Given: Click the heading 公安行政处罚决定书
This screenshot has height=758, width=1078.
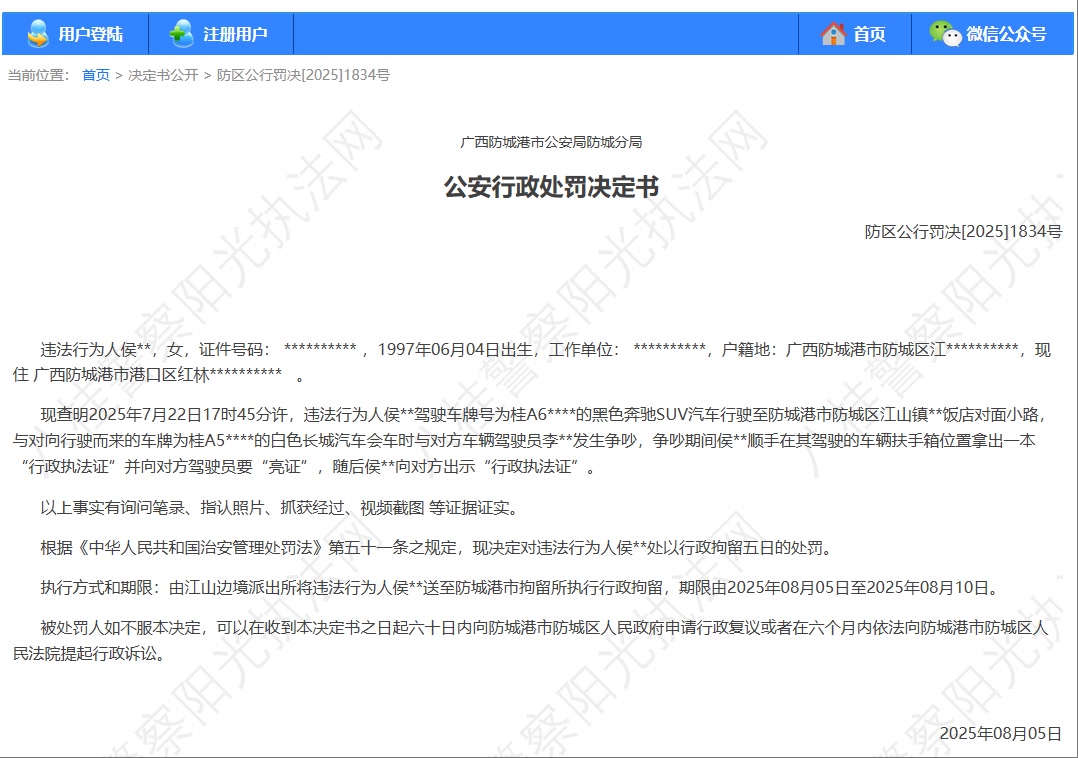Looking at the screenshot, I should coord(551,187).
